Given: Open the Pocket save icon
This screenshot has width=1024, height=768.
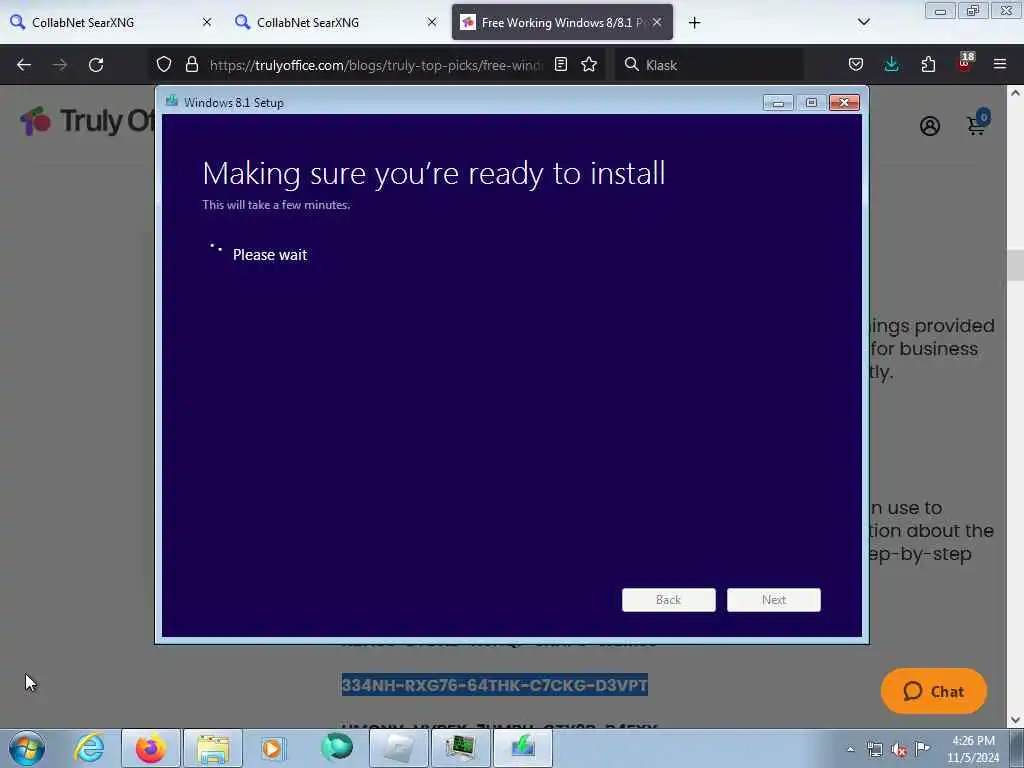Looking at the screenshot, I should tap(856, 64).
